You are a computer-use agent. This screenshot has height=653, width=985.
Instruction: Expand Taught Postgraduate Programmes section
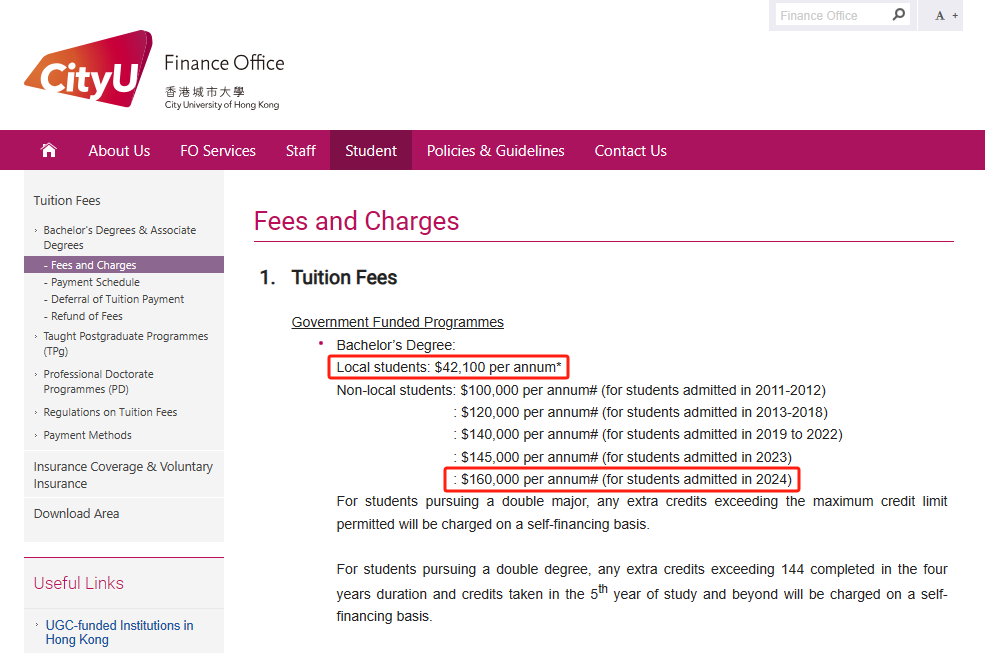pos(125,343)
